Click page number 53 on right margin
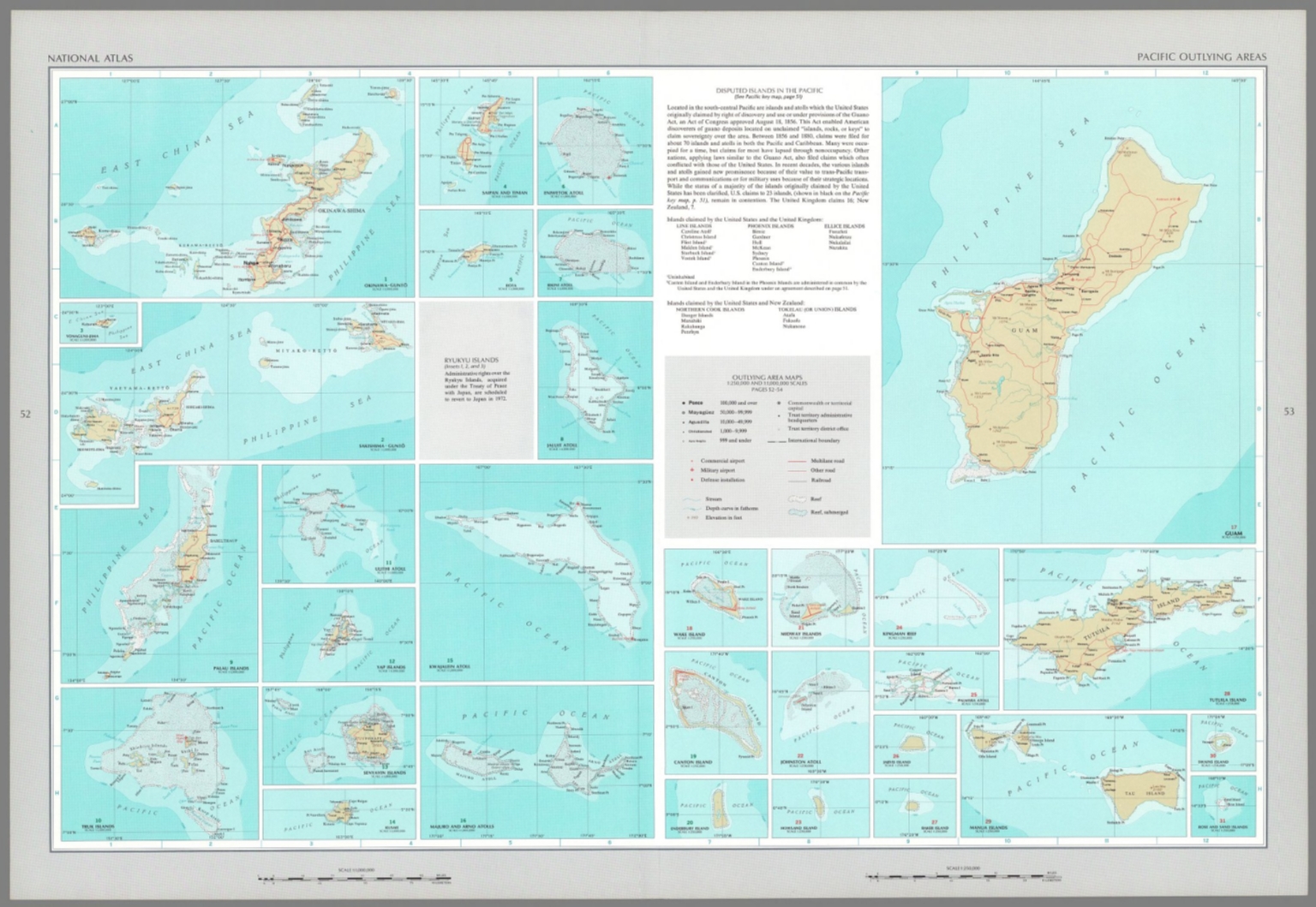1316x907 pixels. pos(1289,412)
